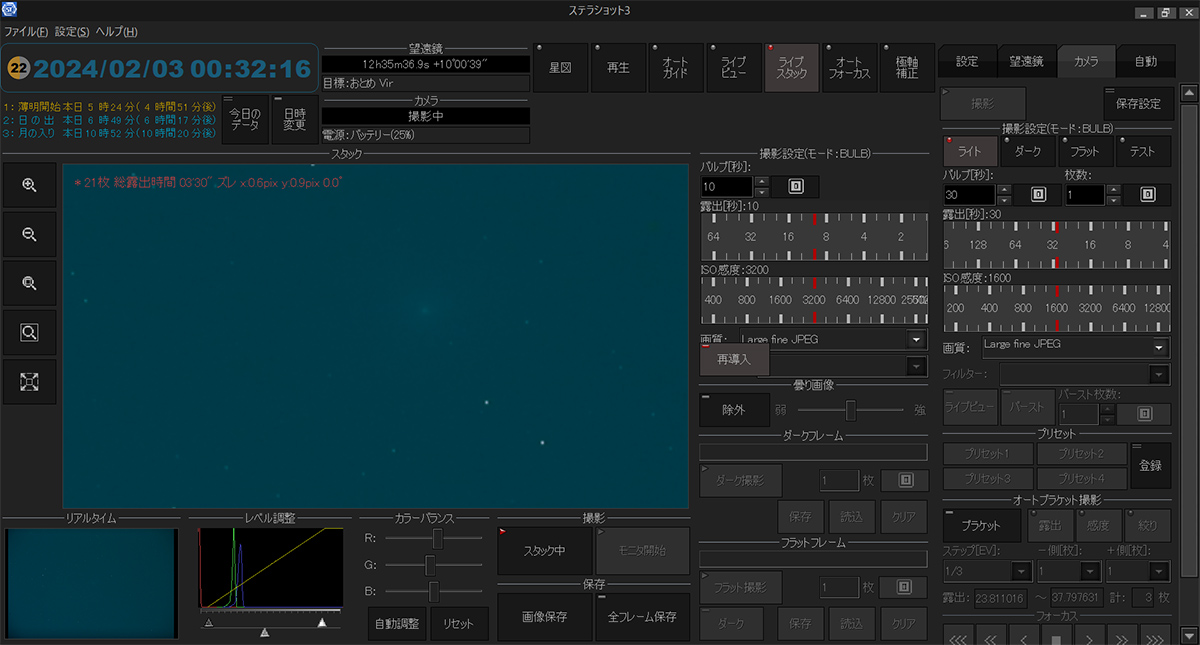1200x645 pixels.
Task: Select the ダーク frame type
Action: pos(1028,151)
